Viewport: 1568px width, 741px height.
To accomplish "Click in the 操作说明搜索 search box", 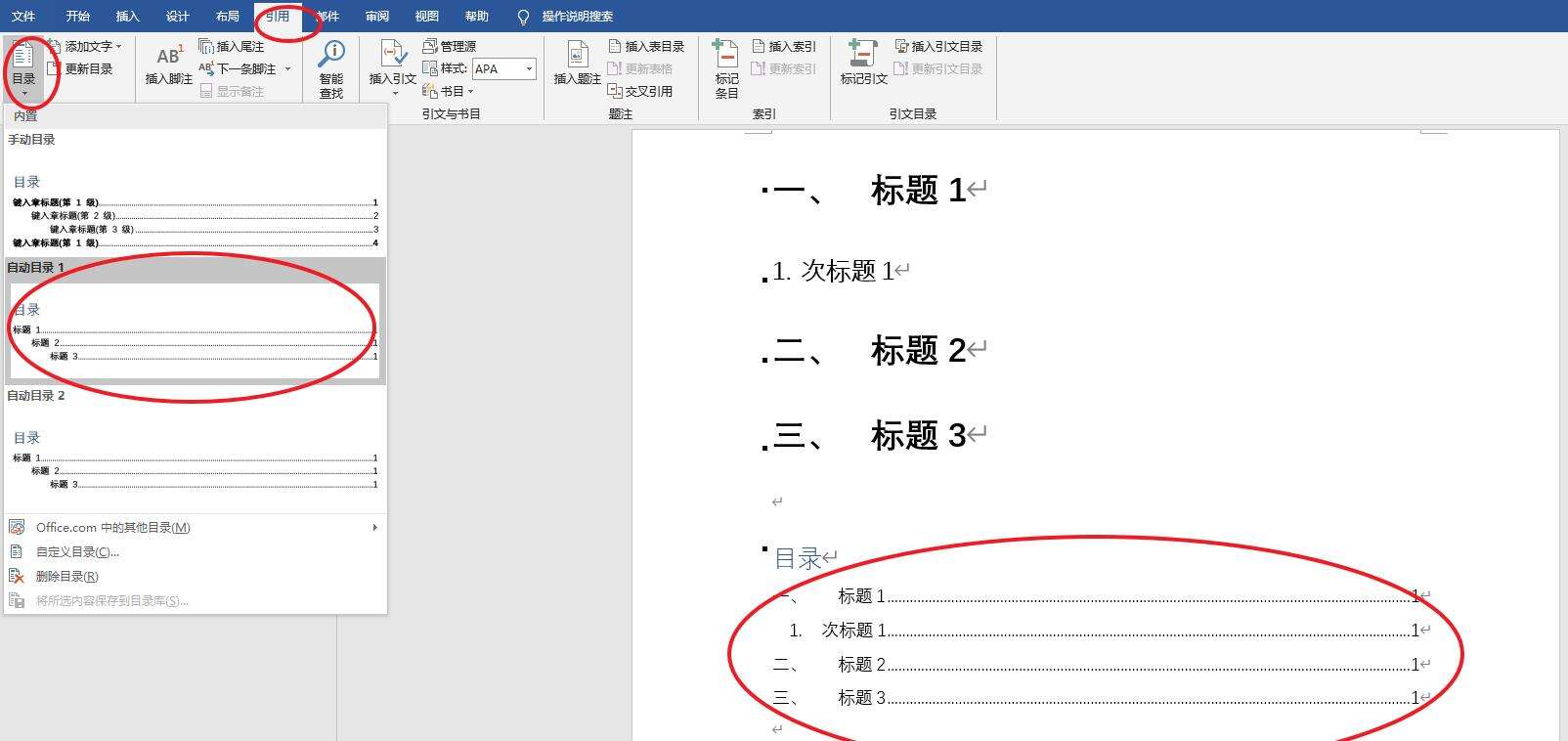I will pyautogui.click(x=578, y=17).
